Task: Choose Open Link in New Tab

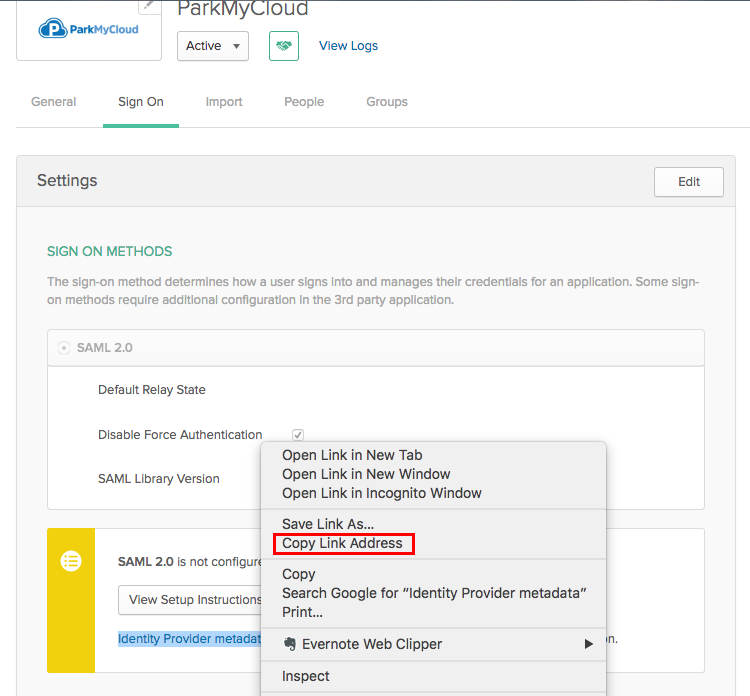Action: point(352,455)
